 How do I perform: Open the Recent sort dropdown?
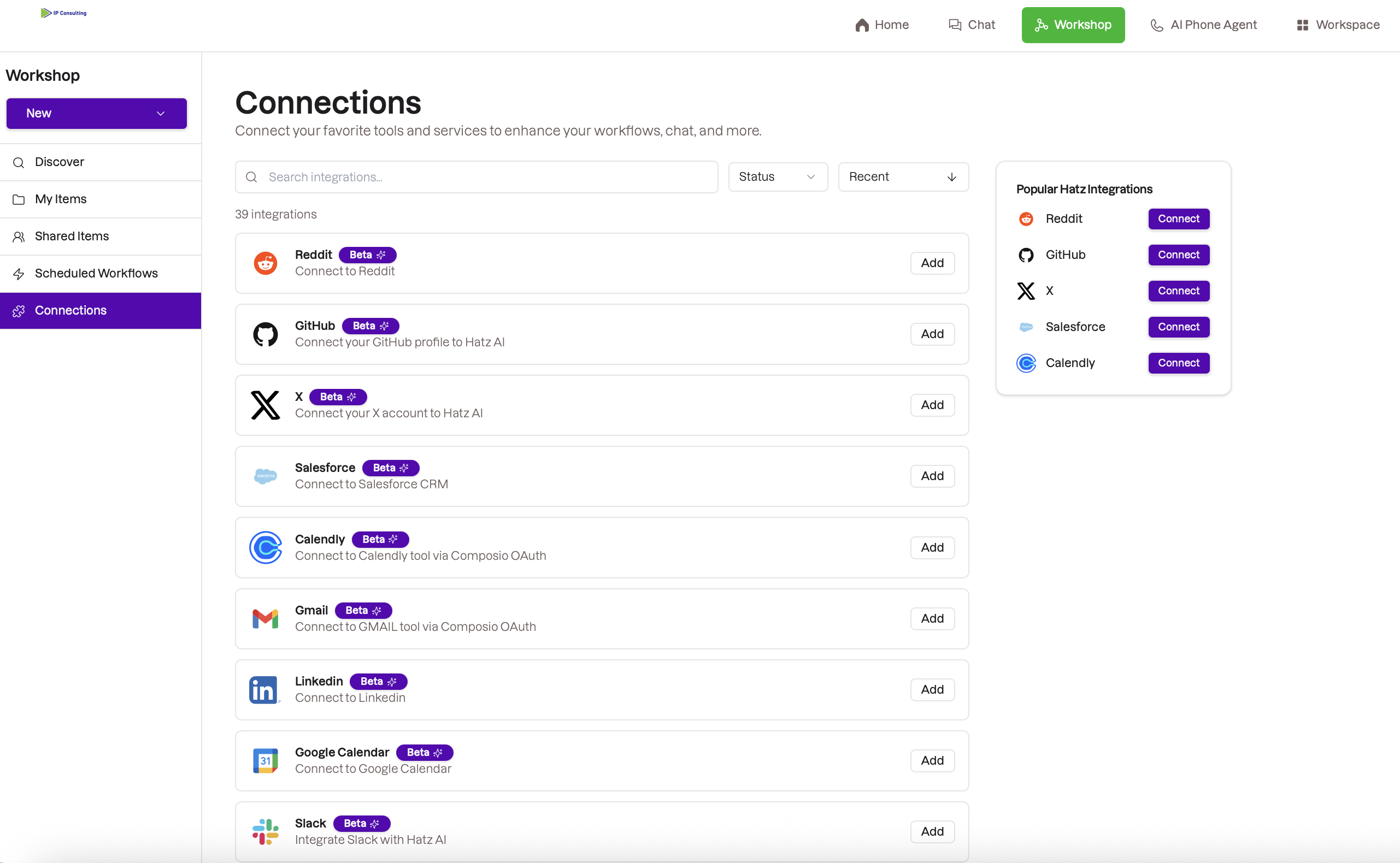(x=903, y=177)
